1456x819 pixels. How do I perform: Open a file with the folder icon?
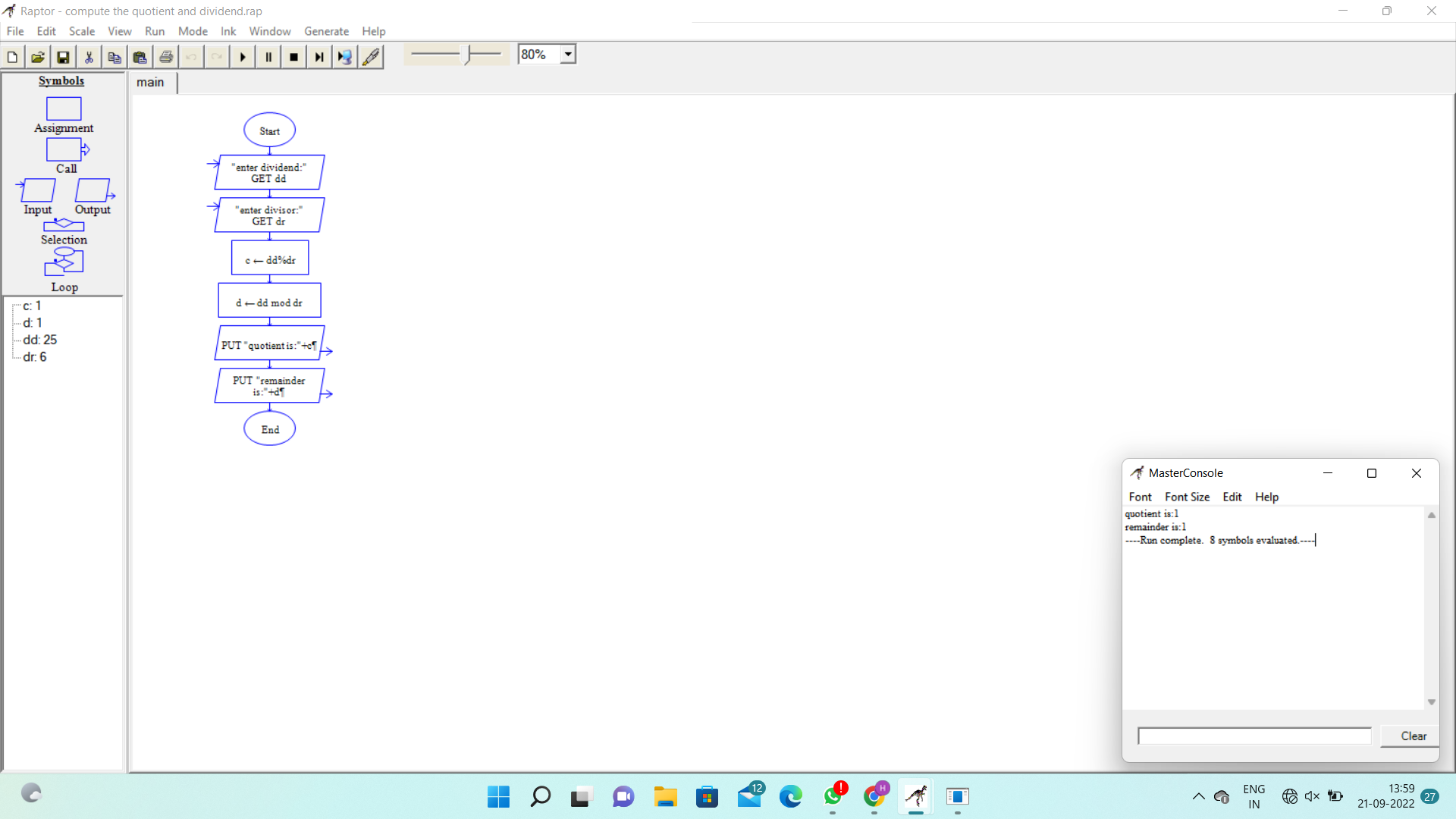click(x=37, y=57)
